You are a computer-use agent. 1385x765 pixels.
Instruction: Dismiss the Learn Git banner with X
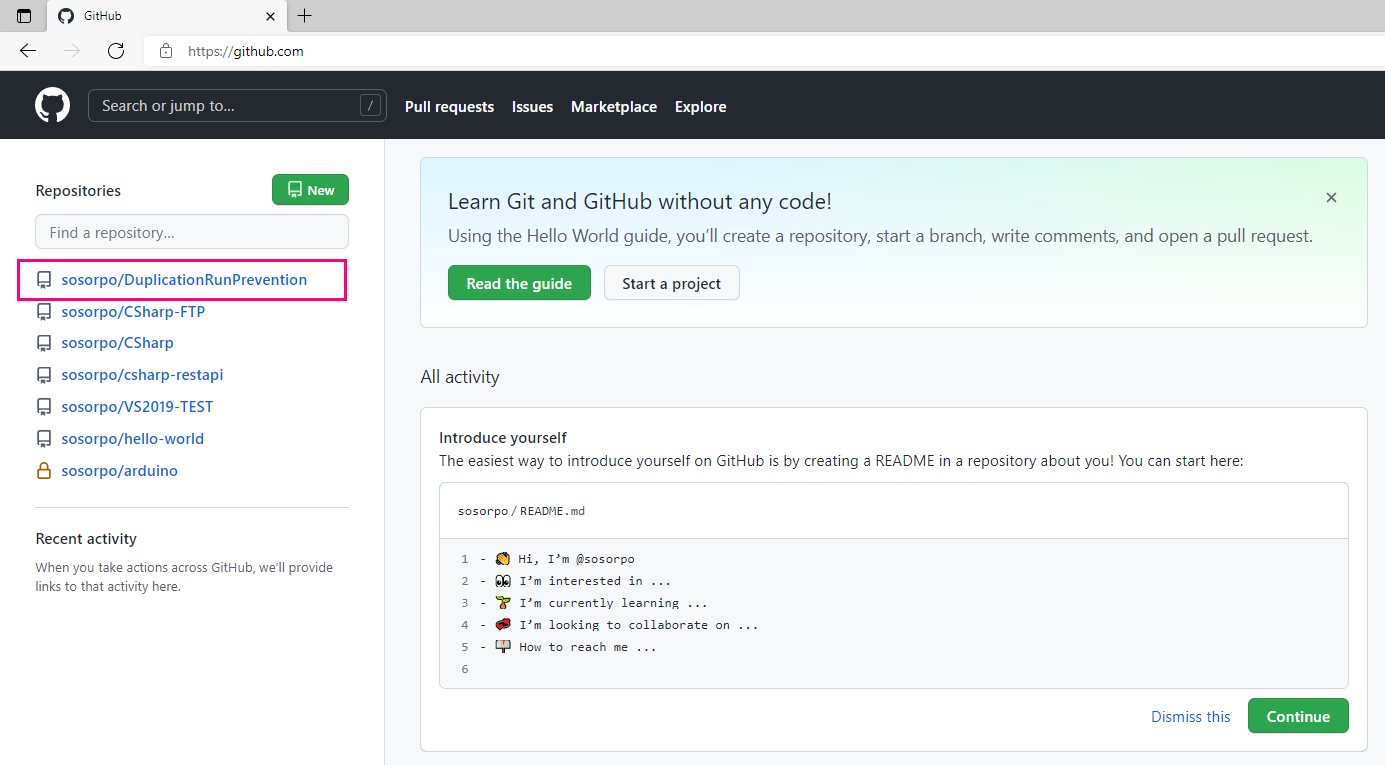pyautogui.click(x=1331, y=198)
